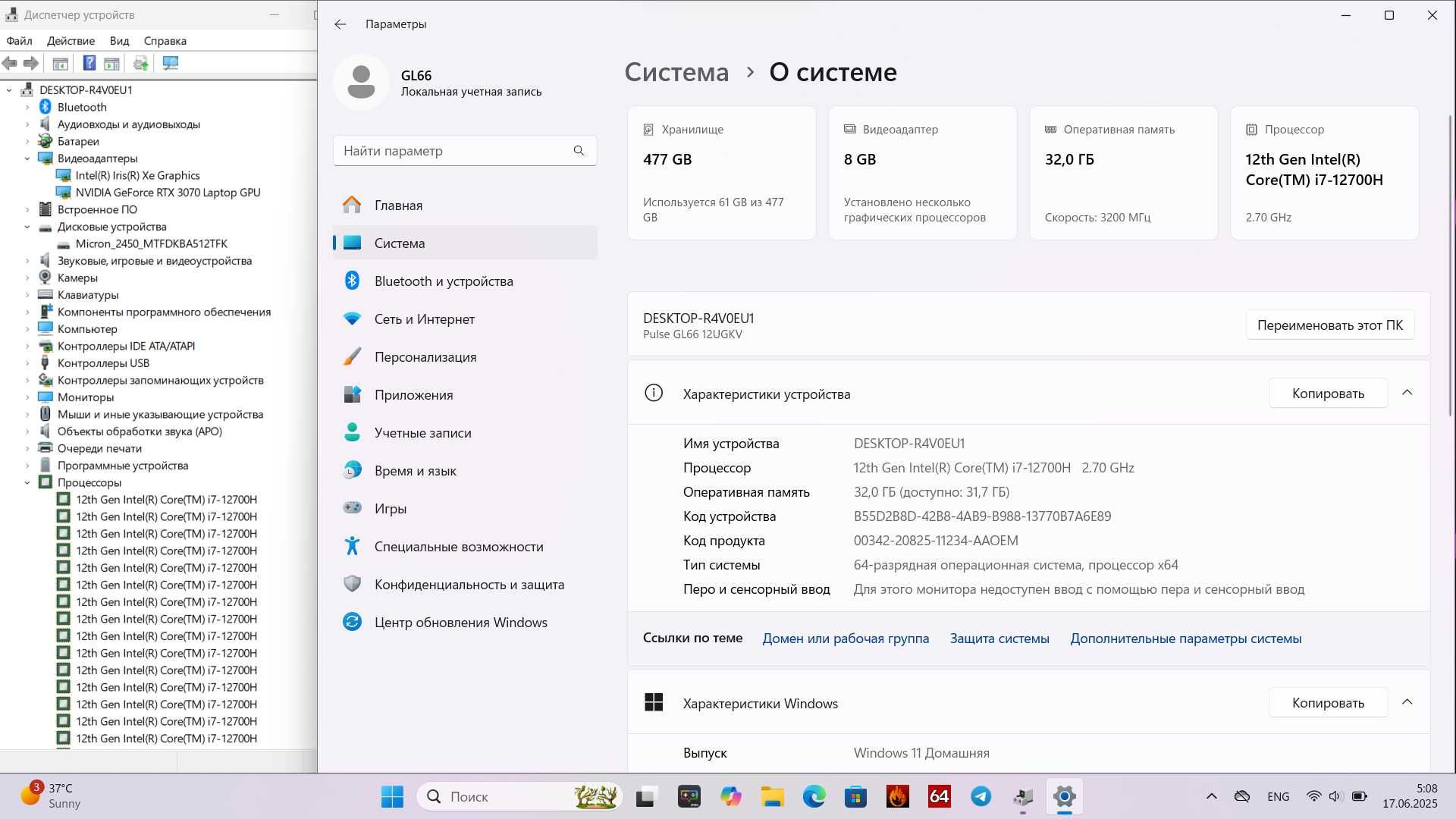Copy device specs with Копировать button
The image size is (1456, 819).
[x=1328, y=394]
